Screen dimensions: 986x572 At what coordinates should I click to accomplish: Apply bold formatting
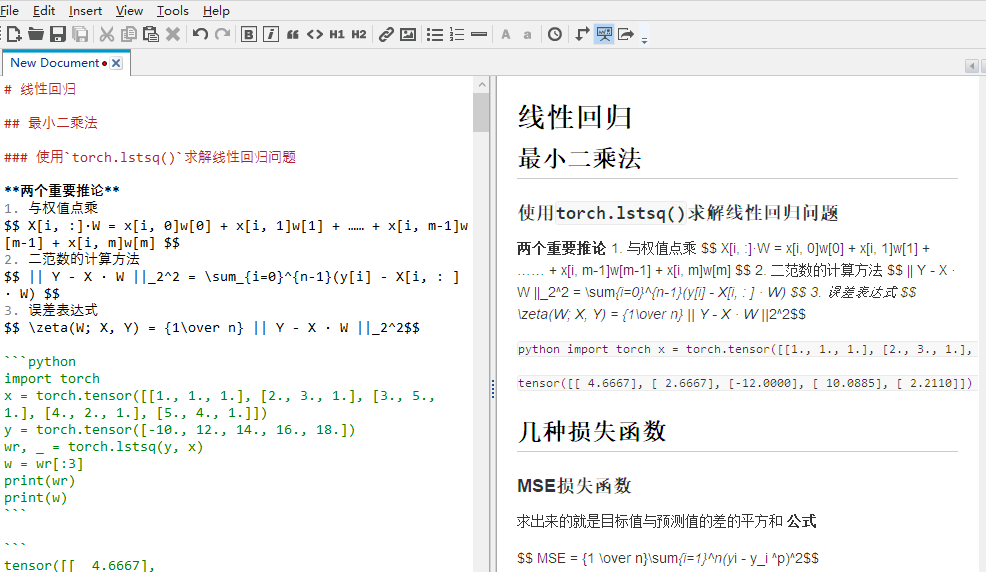tap(249, 34)
